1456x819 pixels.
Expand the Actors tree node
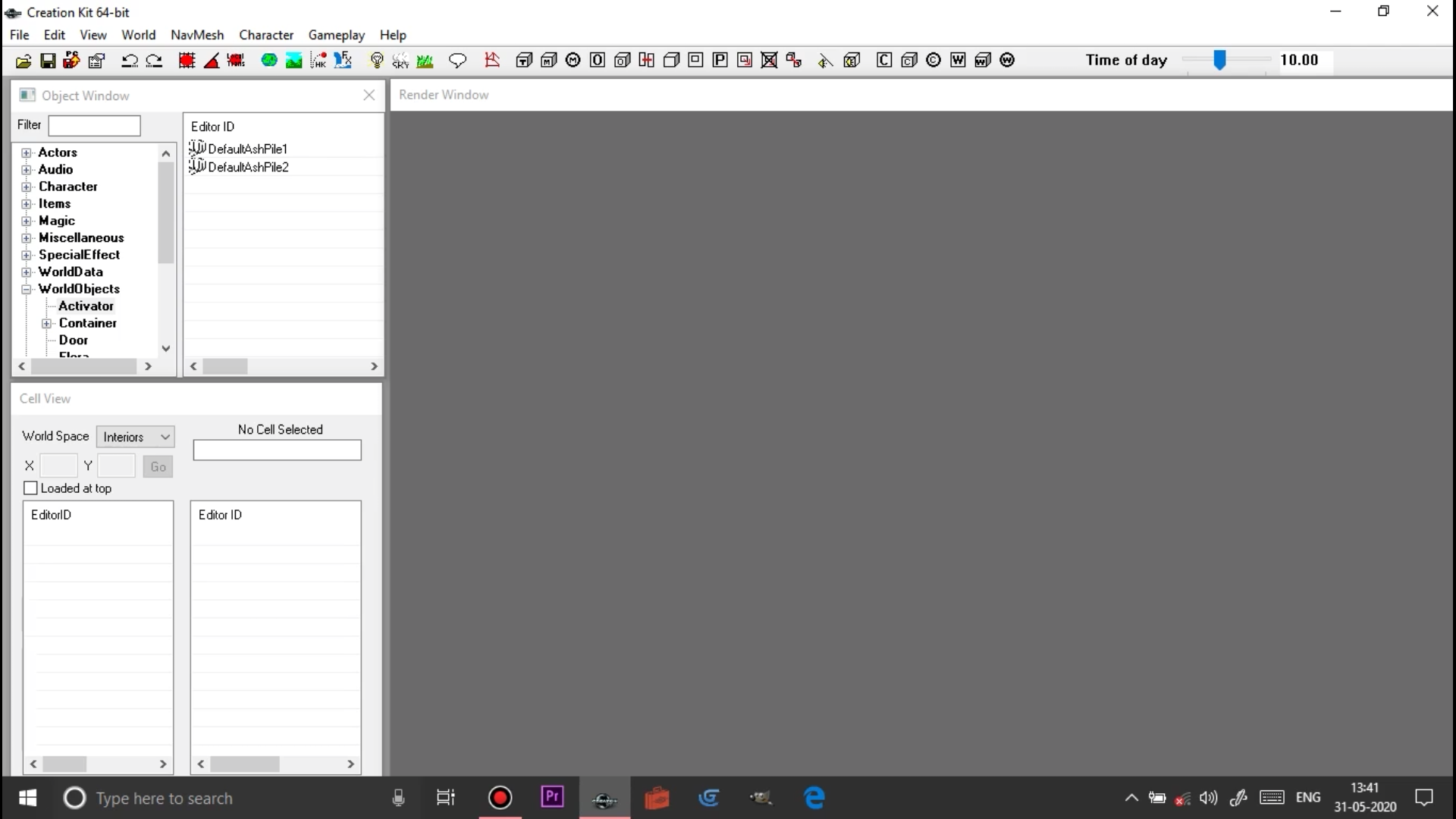27,152
